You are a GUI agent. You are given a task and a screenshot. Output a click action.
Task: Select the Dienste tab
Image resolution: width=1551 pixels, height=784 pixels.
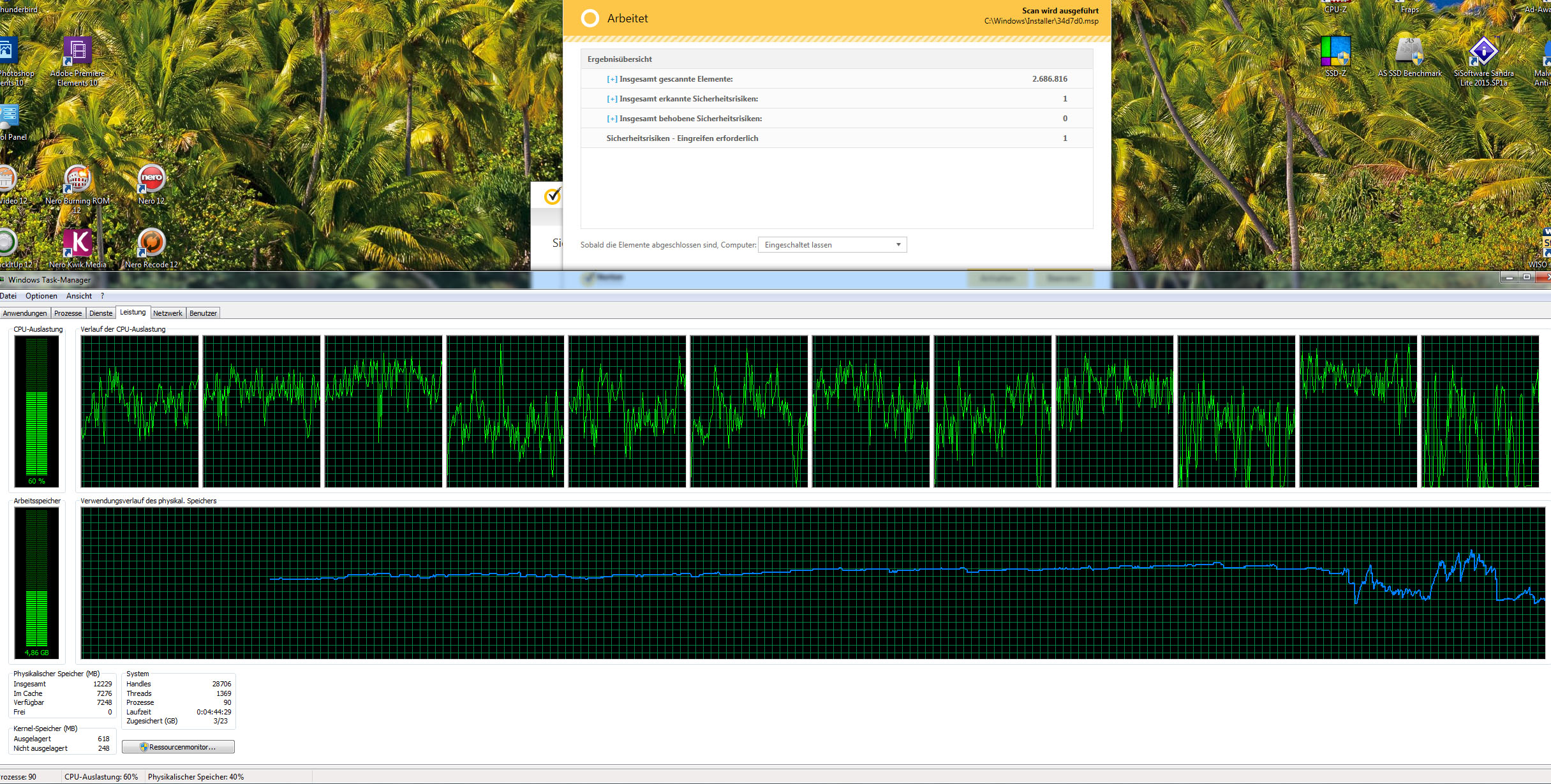pyautogui.click(x=101, y=313)
